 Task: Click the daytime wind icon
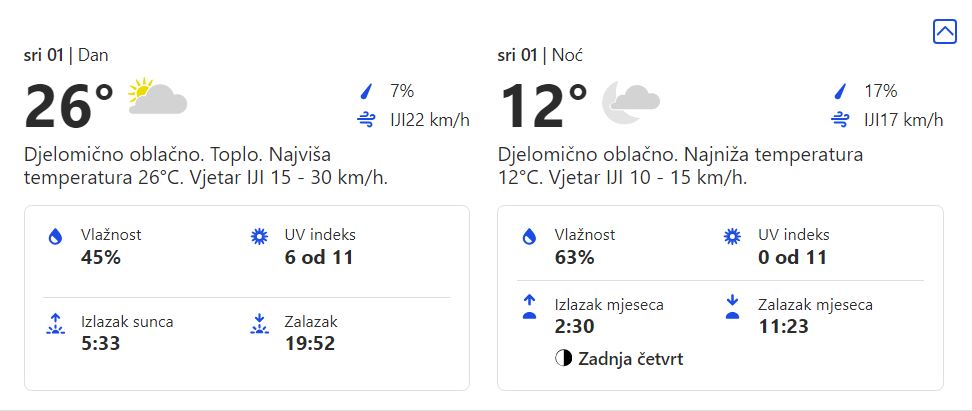pos(366,121)
